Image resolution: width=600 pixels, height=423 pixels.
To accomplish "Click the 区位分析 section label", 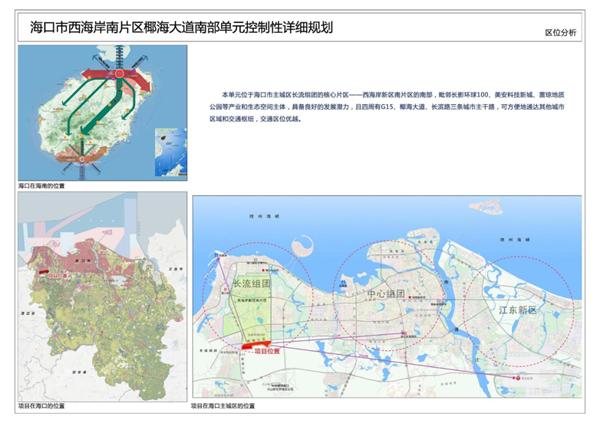I will pyautogui.click(x=560, y=32).
